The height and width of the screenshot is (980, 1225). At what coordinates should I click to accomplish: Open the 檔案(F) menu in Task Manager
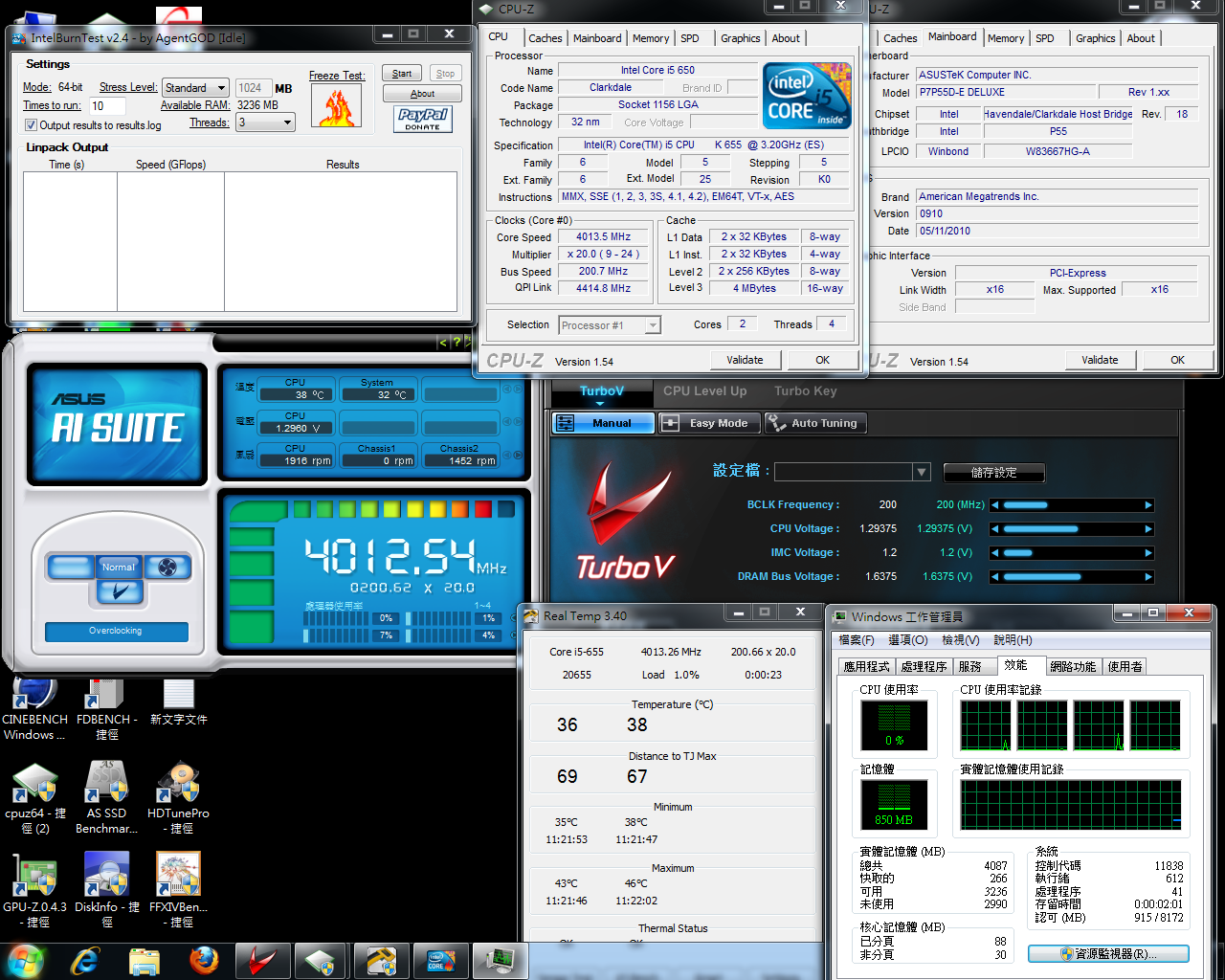pos(857,640)
